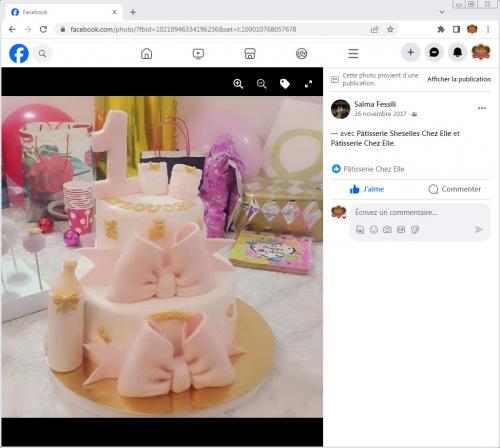The width and height of the screenshot is (500, 448).
Task: Open the post options three-dot menu
Action: 482,108
